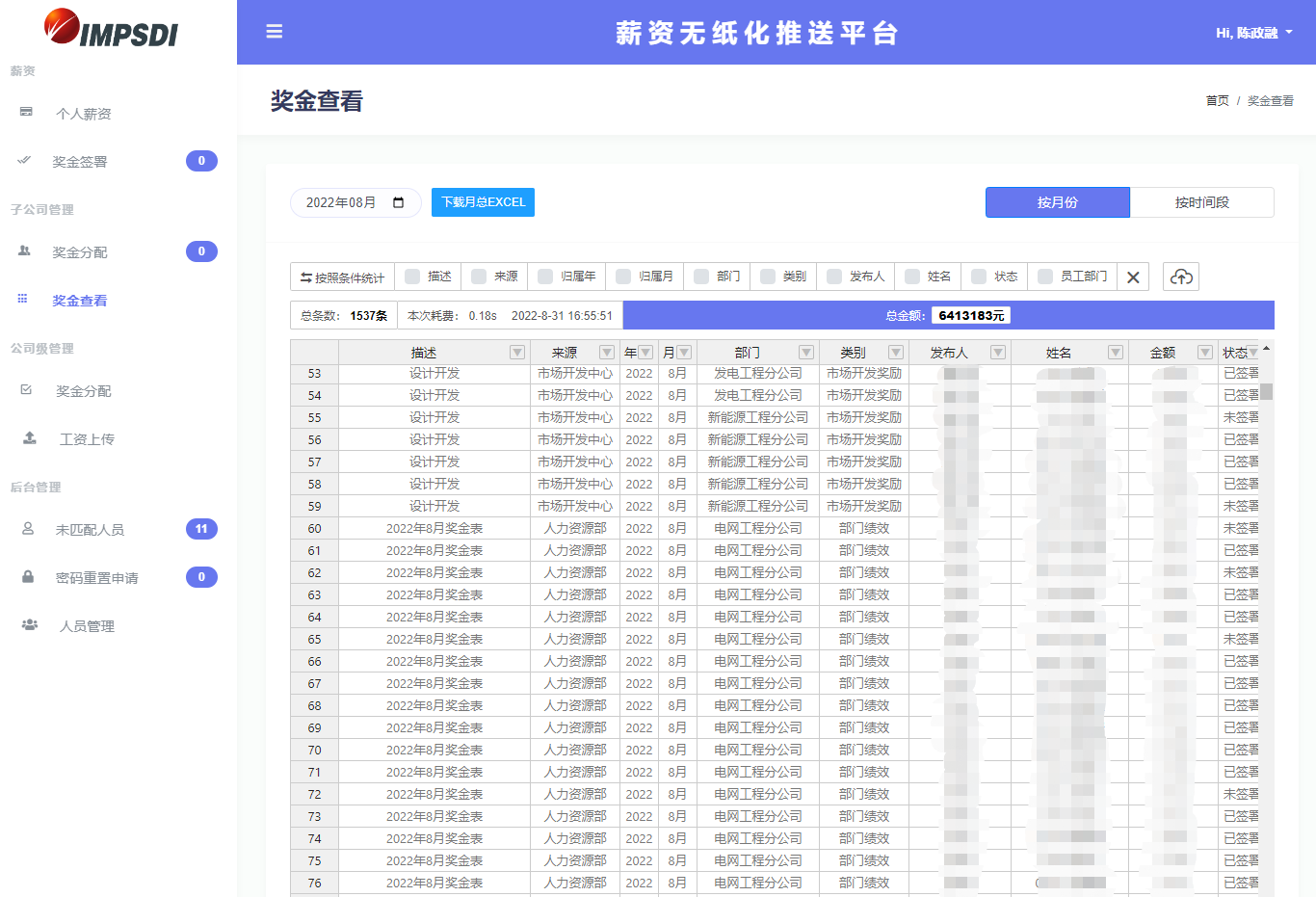The height and width of the screenshot is (897, 1316).
Task: Select row header 53
Action: coord(315,374)
